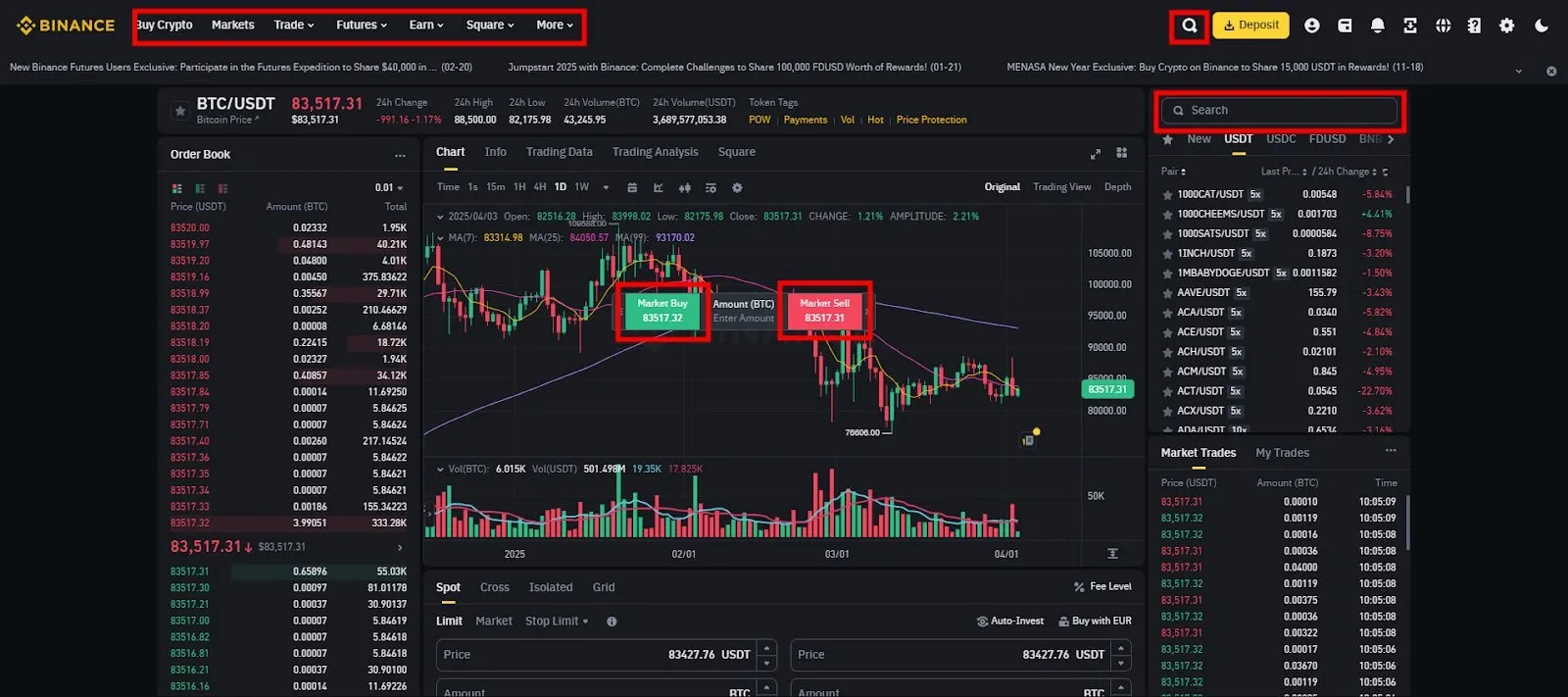Open the Stop Limit order dropdown
Image resolution: width=1568 pixels, height=697 pixels.
[557, 622]
